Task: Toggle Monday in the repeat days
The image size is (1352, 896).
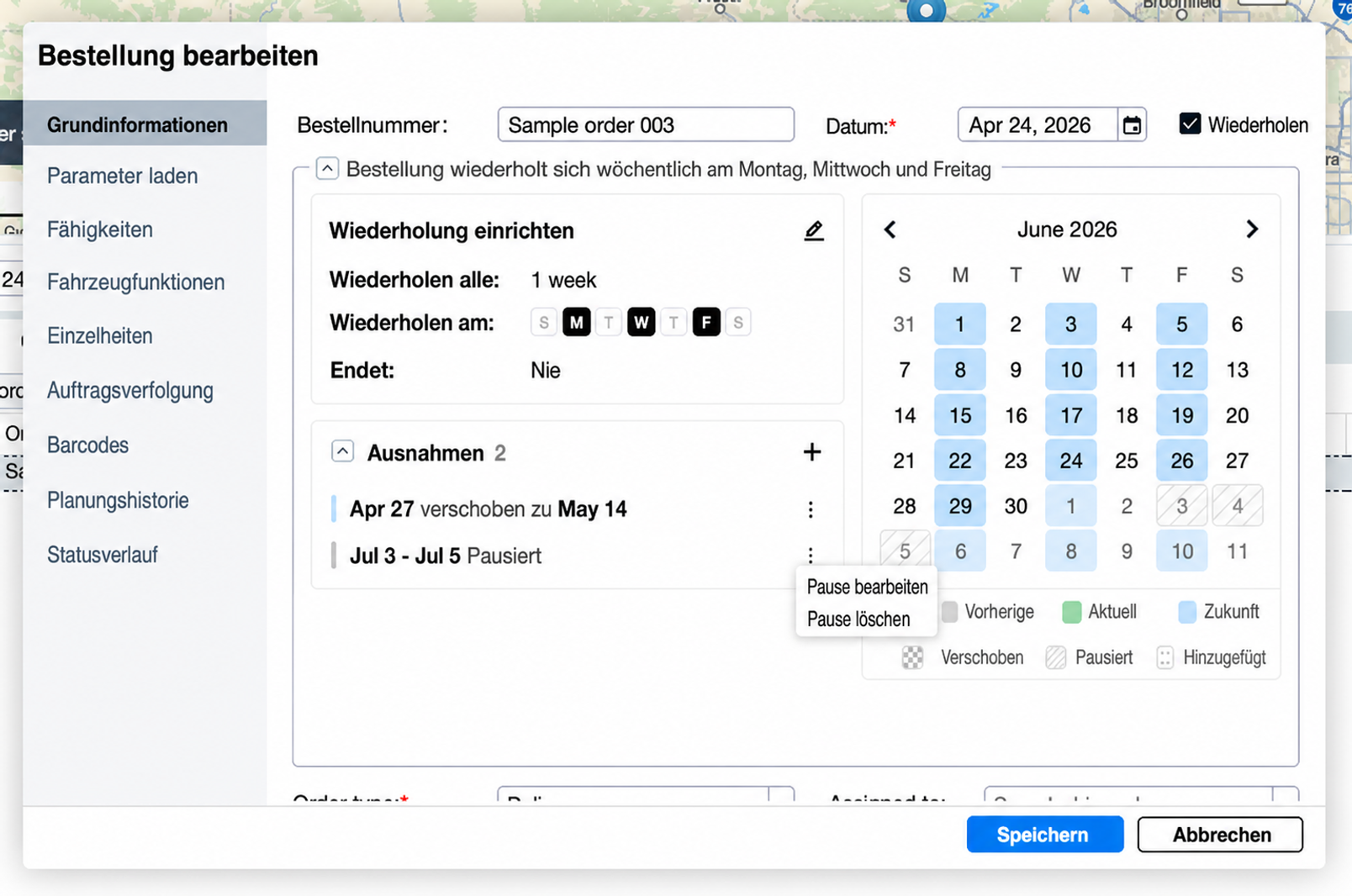Action: [x=576, y=322]
